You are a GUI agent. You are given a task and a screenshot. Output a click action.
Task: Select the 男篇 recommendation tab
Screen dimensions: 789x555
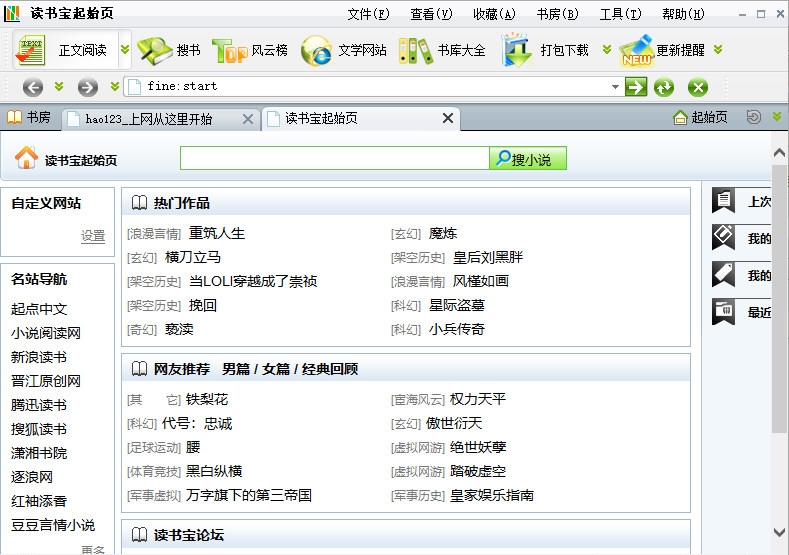pyautogui.click(x=236, y=369)
